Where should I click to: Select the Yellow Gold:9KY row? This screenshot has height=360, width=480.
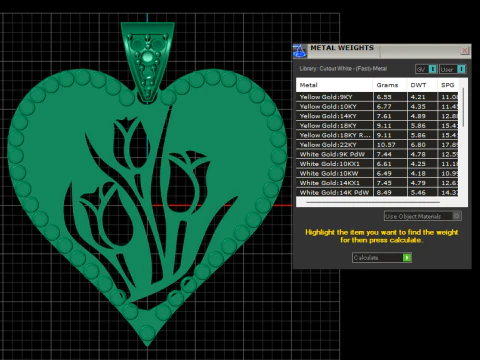(377, 97)
